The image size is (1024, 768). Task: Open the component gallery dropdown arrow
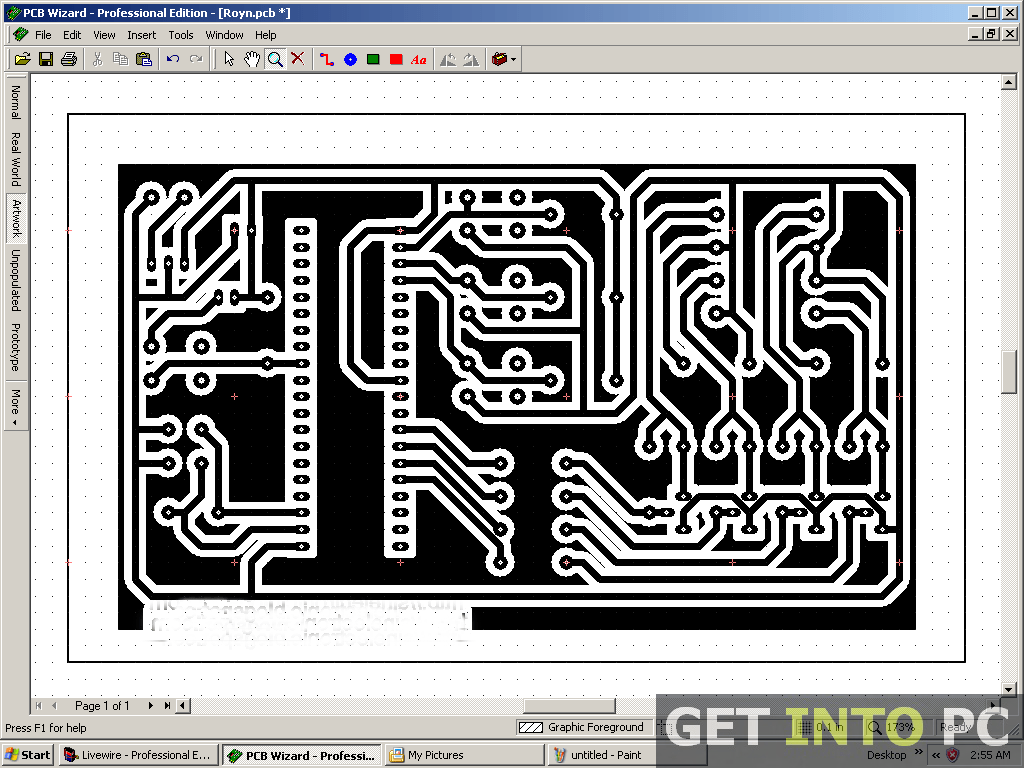pyautogui.click(x=513, y=59)
